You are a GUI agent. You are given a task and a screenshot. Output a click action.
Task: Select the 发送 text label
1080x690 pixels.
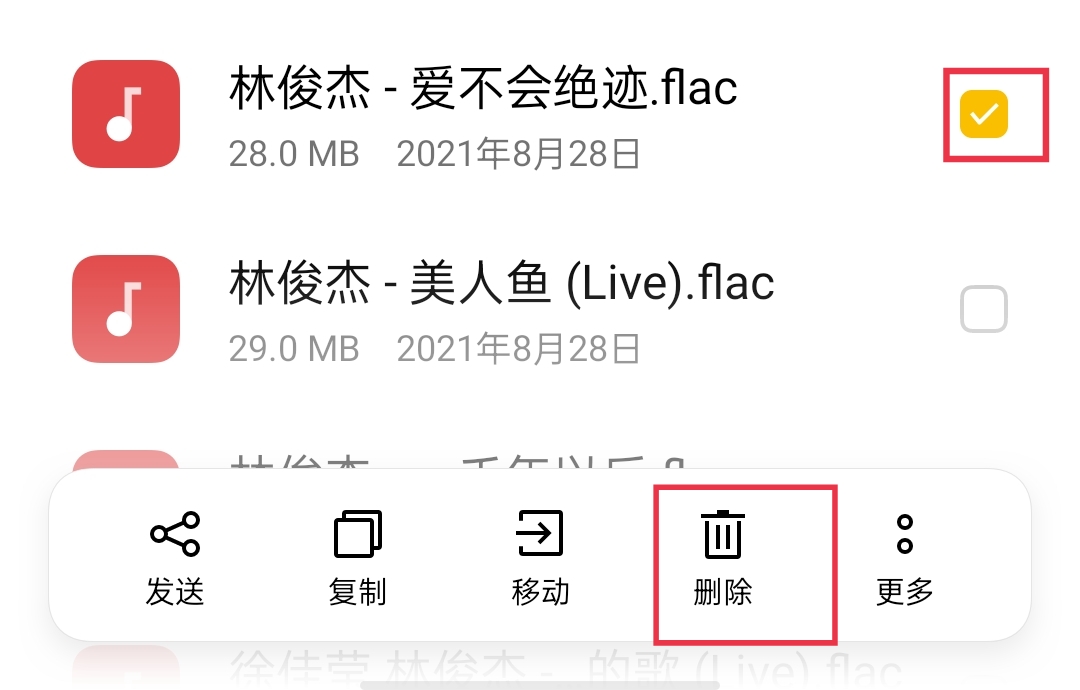click(x=175, y=592)
